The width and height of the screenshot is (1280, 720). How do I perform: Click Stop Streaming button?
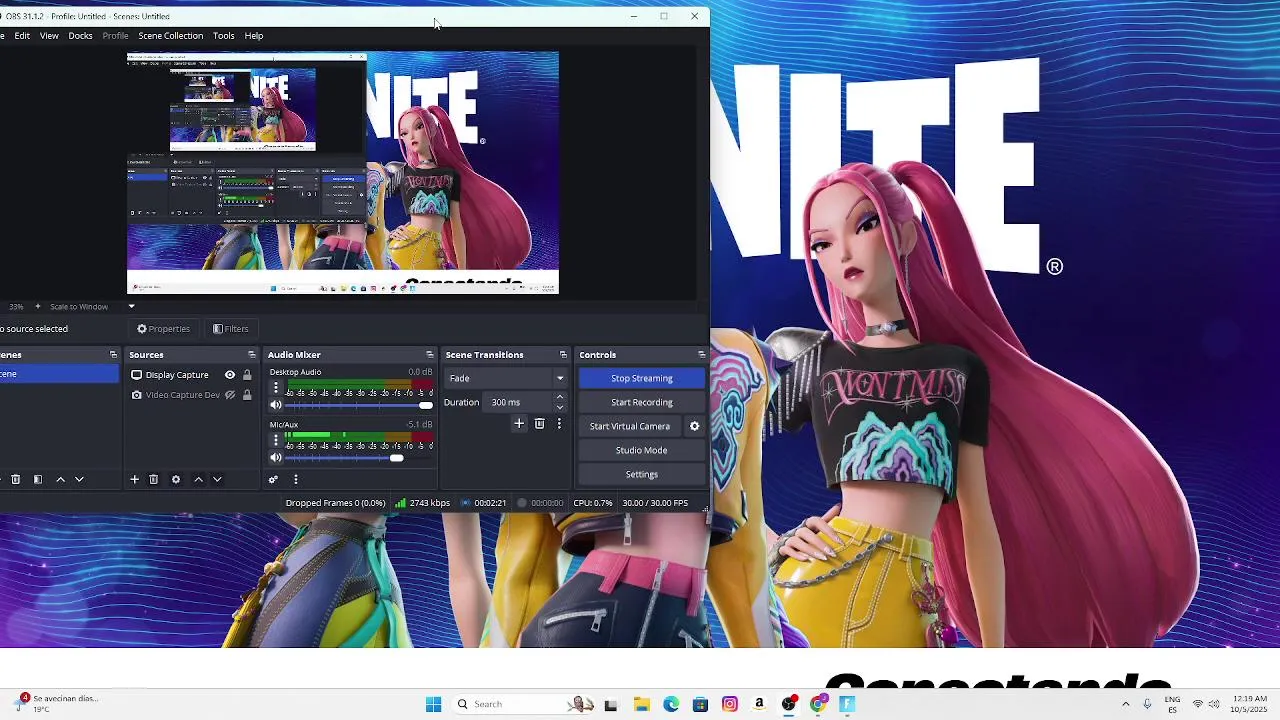click(642, 378)
